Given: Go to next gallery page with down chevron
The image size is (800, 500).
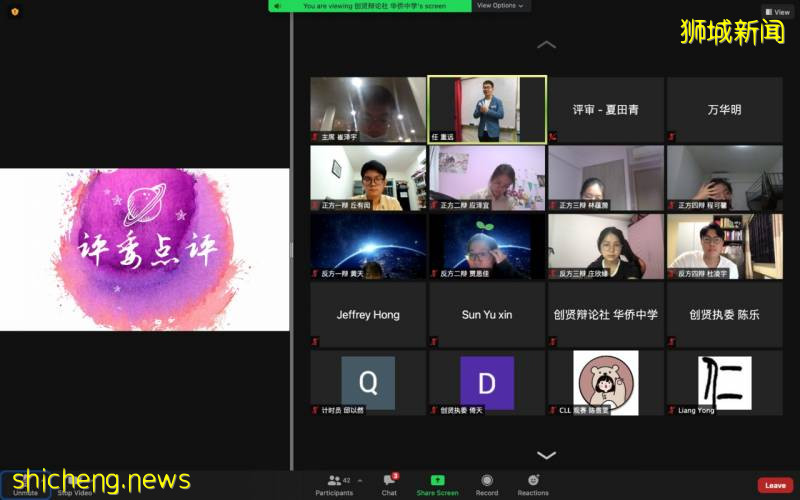Looking at the screenshot, I should click(x=546, y=455).
